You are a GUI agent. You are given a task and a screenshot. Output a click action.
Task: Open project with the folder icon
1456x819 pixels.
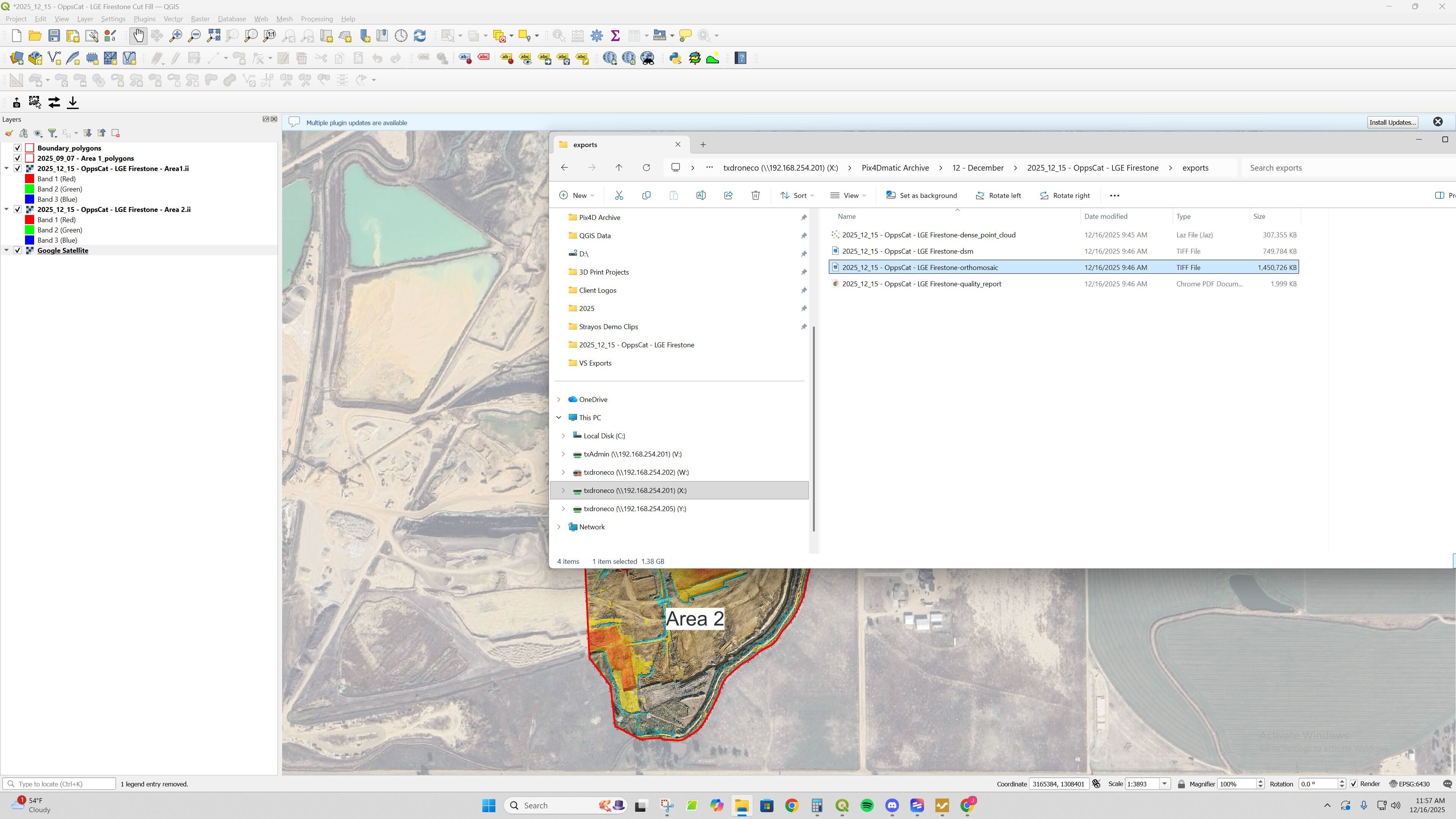coord(35,36)
